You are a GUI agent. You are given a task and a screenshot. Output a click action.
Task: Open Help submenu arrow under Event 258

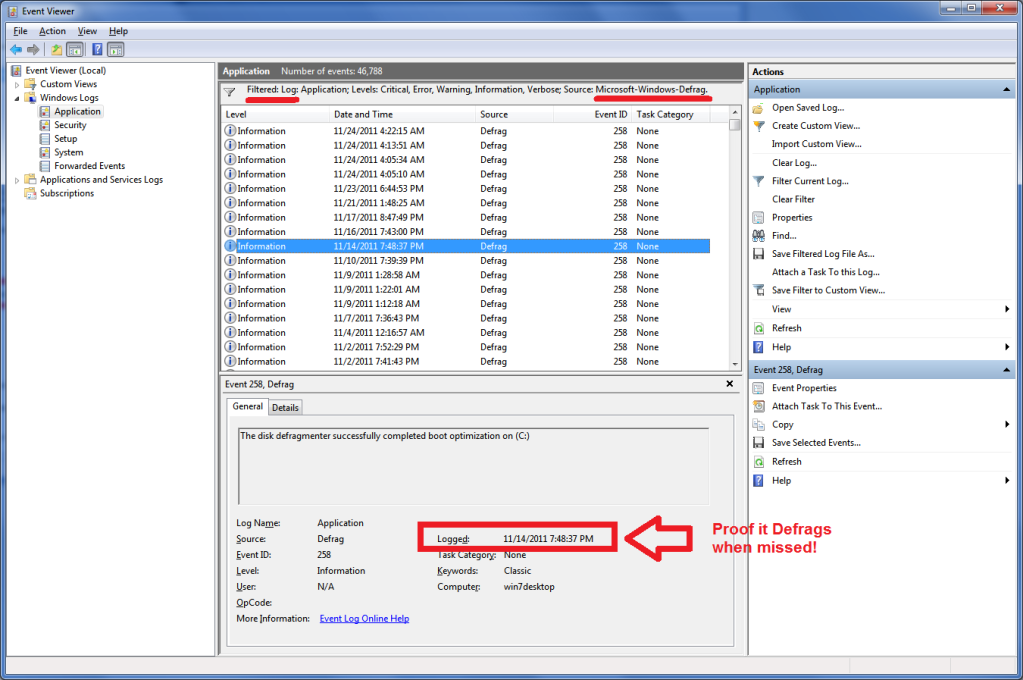(1007, 480)
